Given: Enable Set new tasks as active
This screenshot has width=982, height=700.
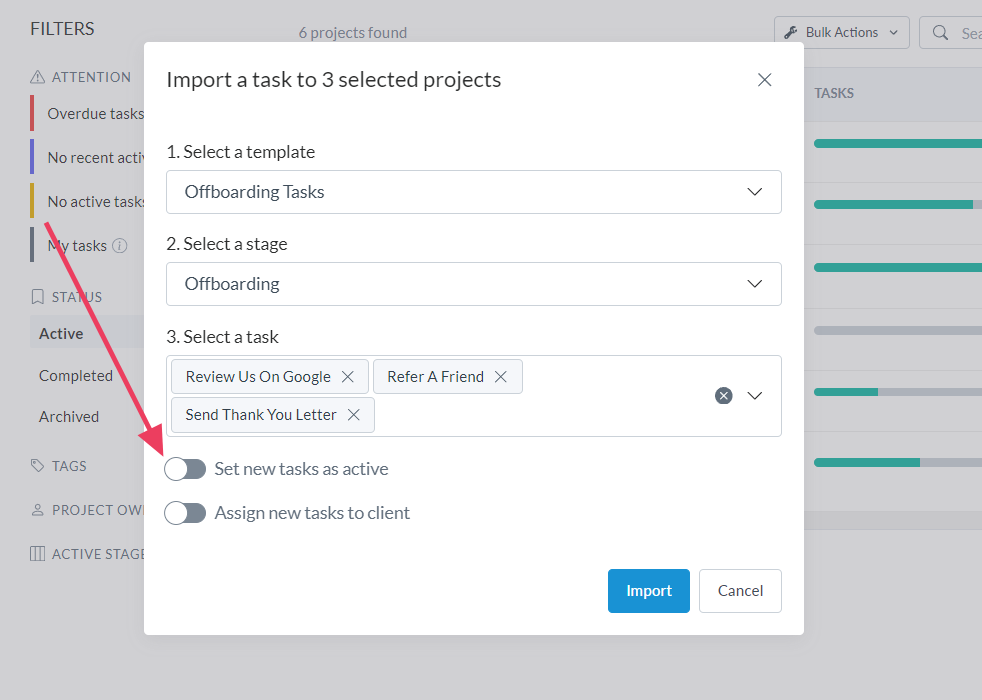Looking at the screenshot, I should click(186, 469).
